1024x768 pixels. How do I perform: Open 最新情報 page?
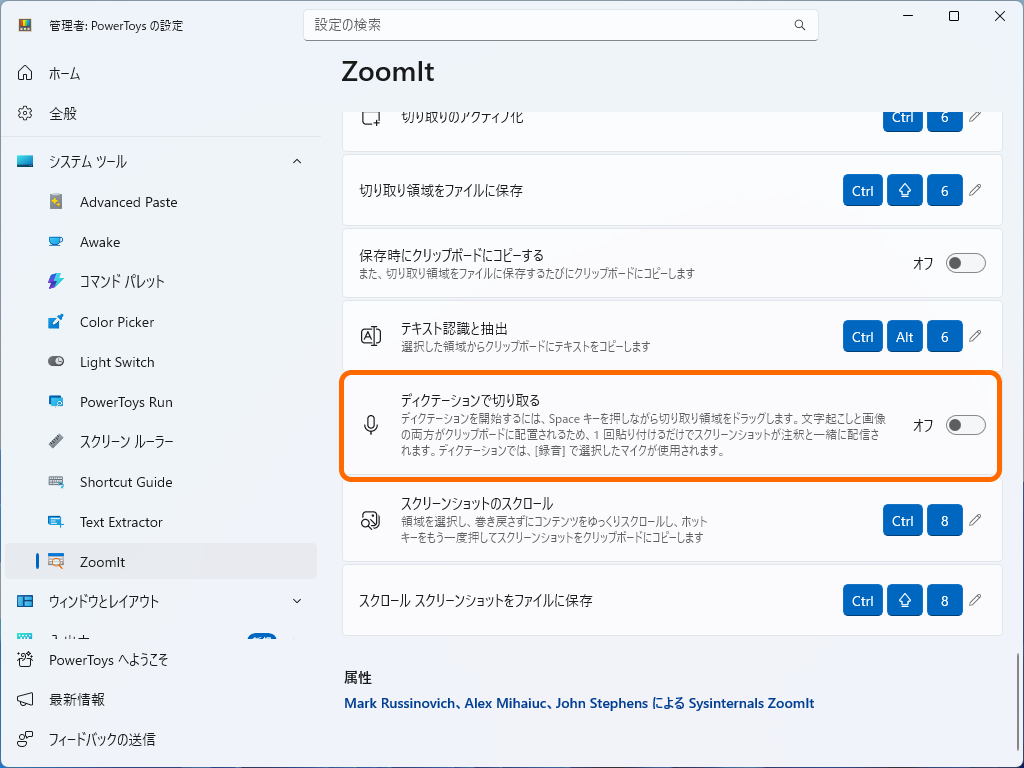coord(161,699)
